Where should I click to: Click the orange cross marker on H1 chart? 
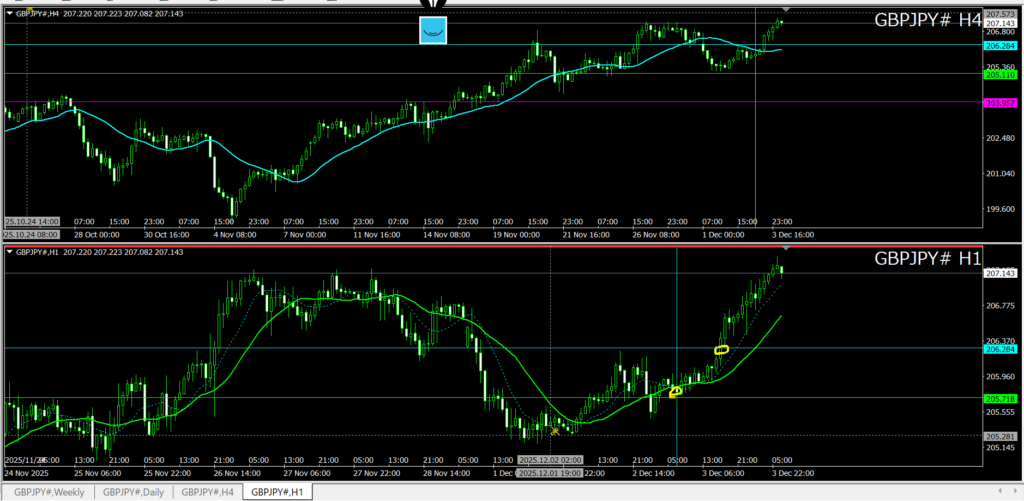(554, 431)
